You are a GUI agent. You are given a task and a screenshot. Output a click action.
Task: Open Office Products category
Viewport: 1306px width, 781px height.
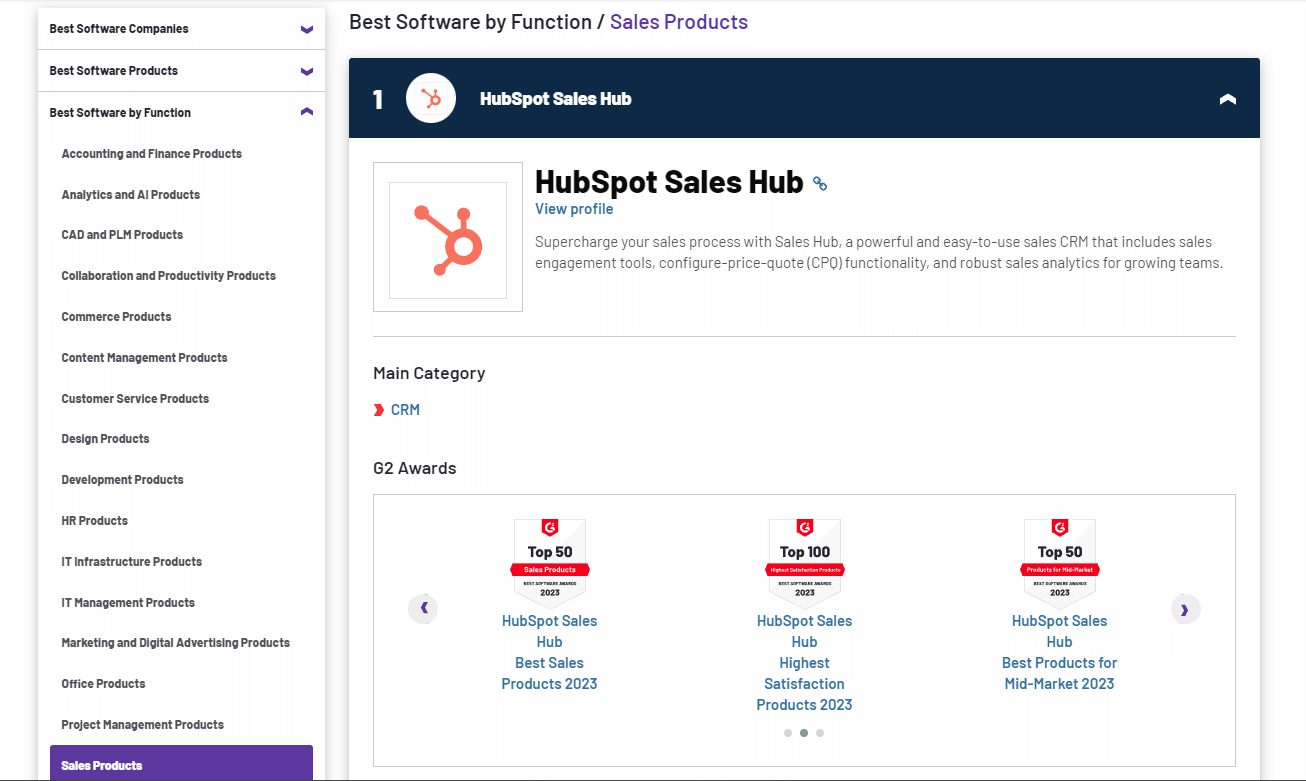104,684
